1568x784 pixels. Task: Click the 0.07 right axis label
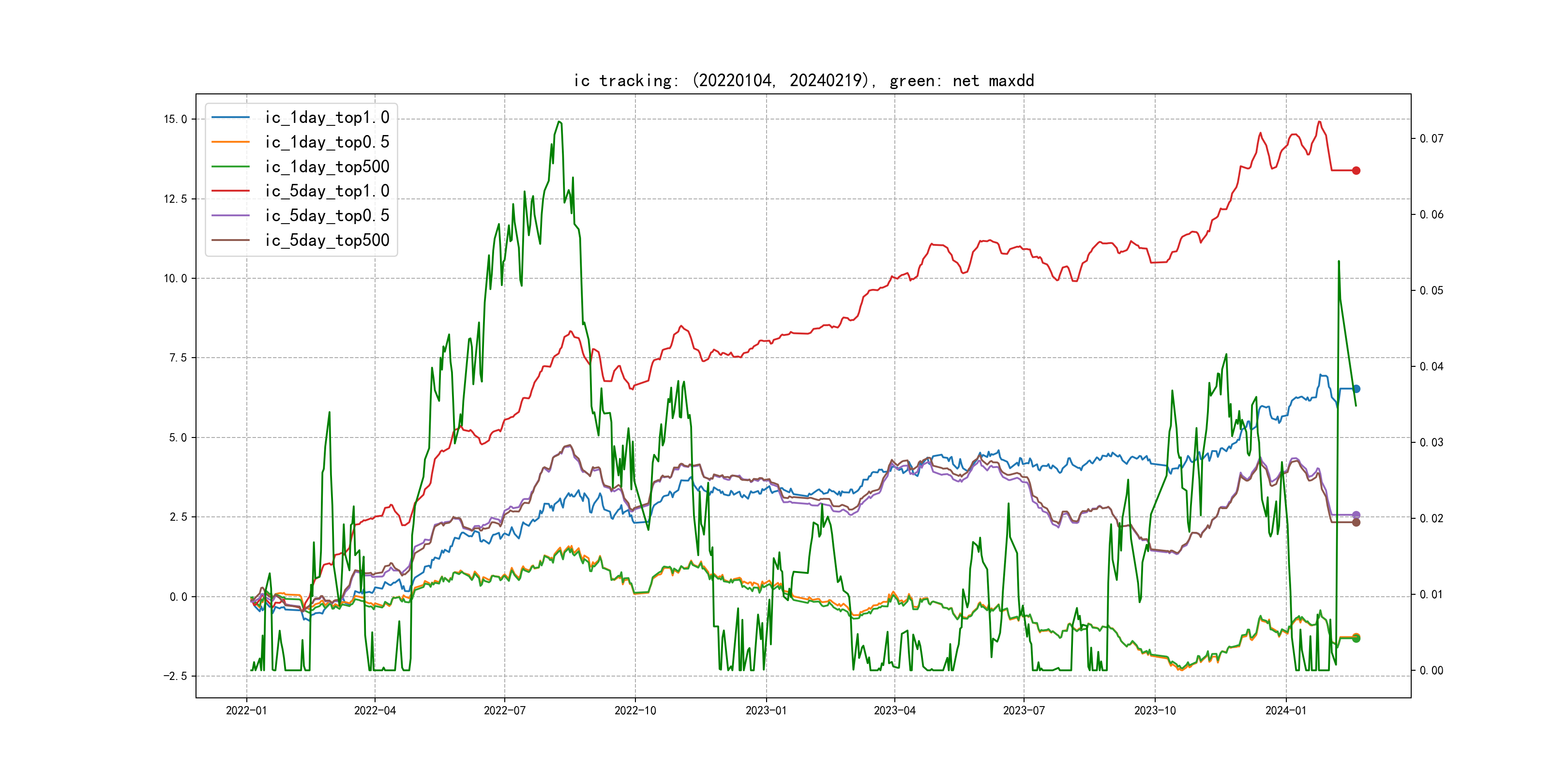click(1431, 139)
